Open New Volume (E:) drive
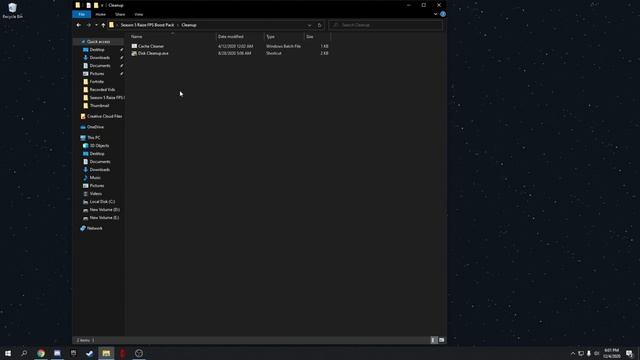640x360 pixels. [x=104, y=218]
